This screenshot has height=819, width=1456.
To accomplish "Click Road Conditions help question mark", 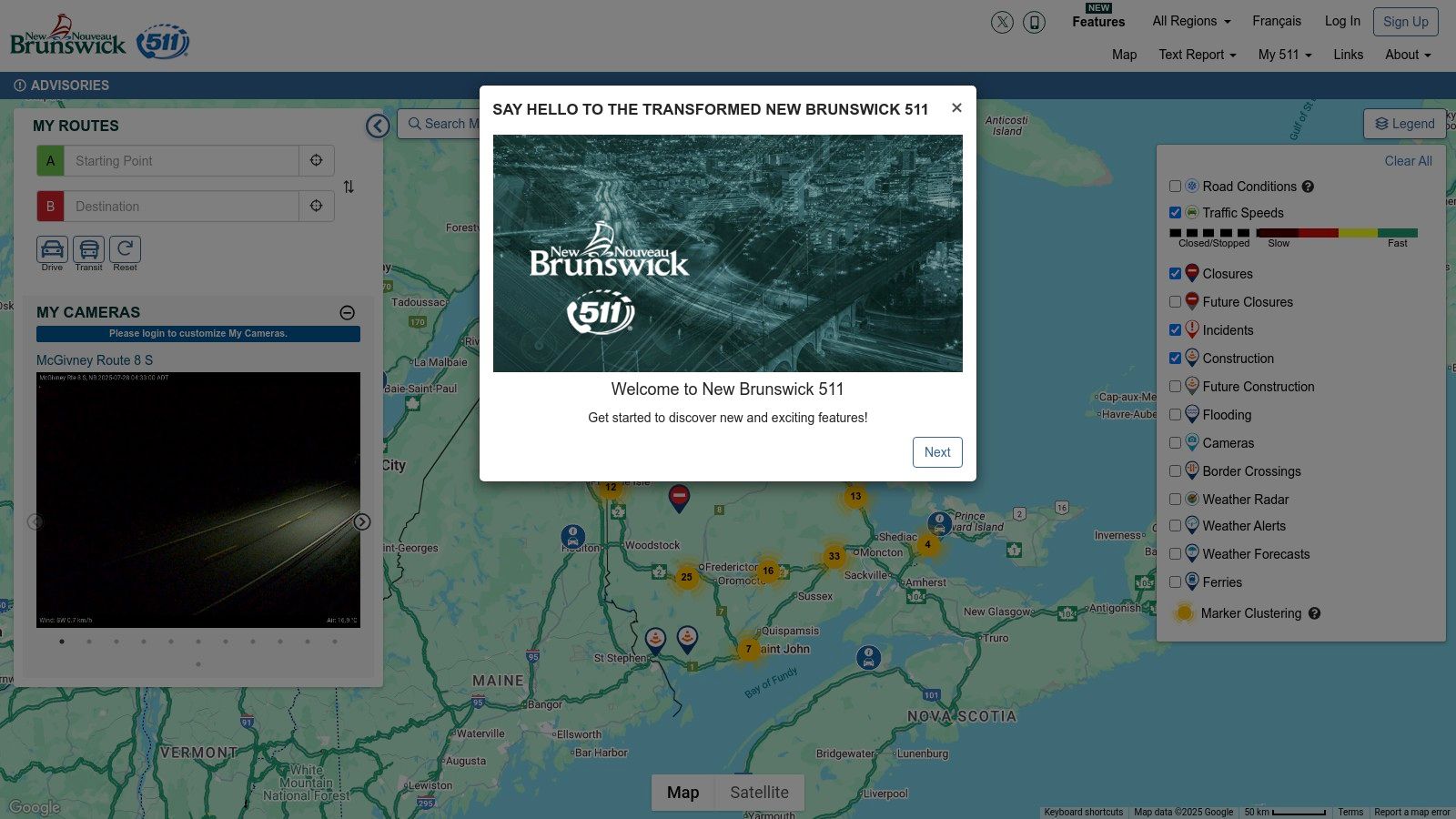I will tap(1308, 187).
